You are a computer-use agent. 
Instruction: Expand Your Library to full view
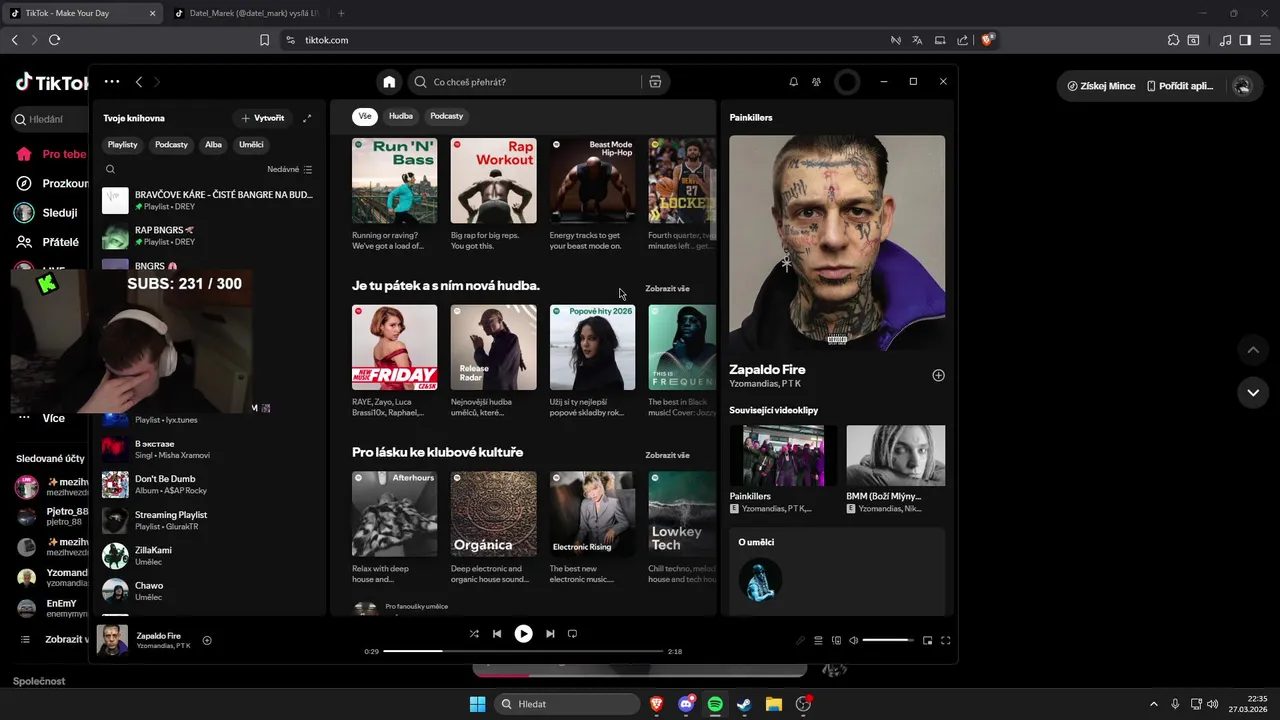tap(307, 118)
